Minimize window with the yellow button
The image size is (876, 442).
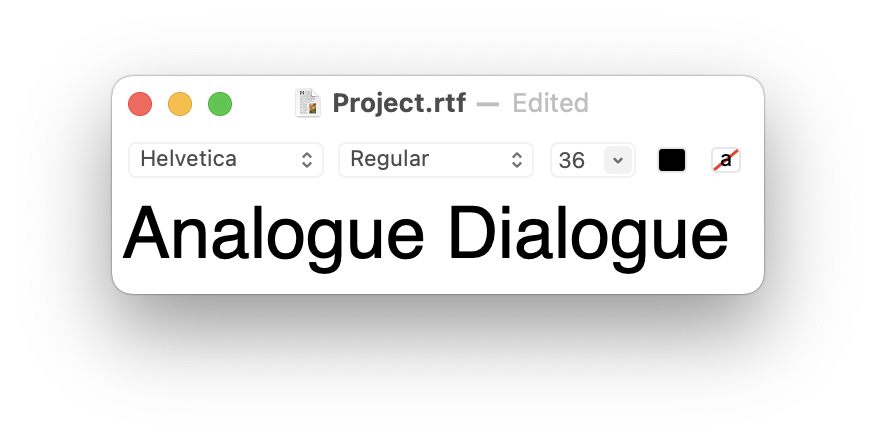(x=180, y=104)
